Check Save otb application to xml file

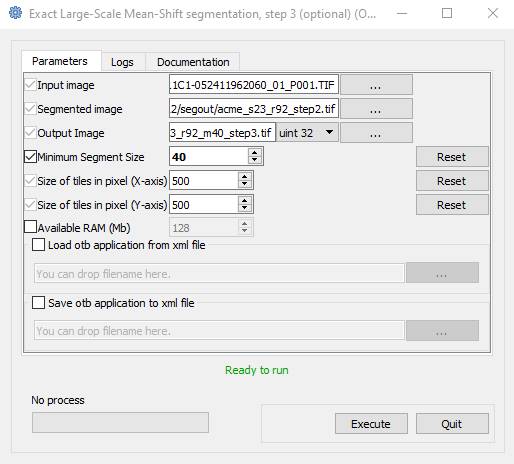[38, 303]
